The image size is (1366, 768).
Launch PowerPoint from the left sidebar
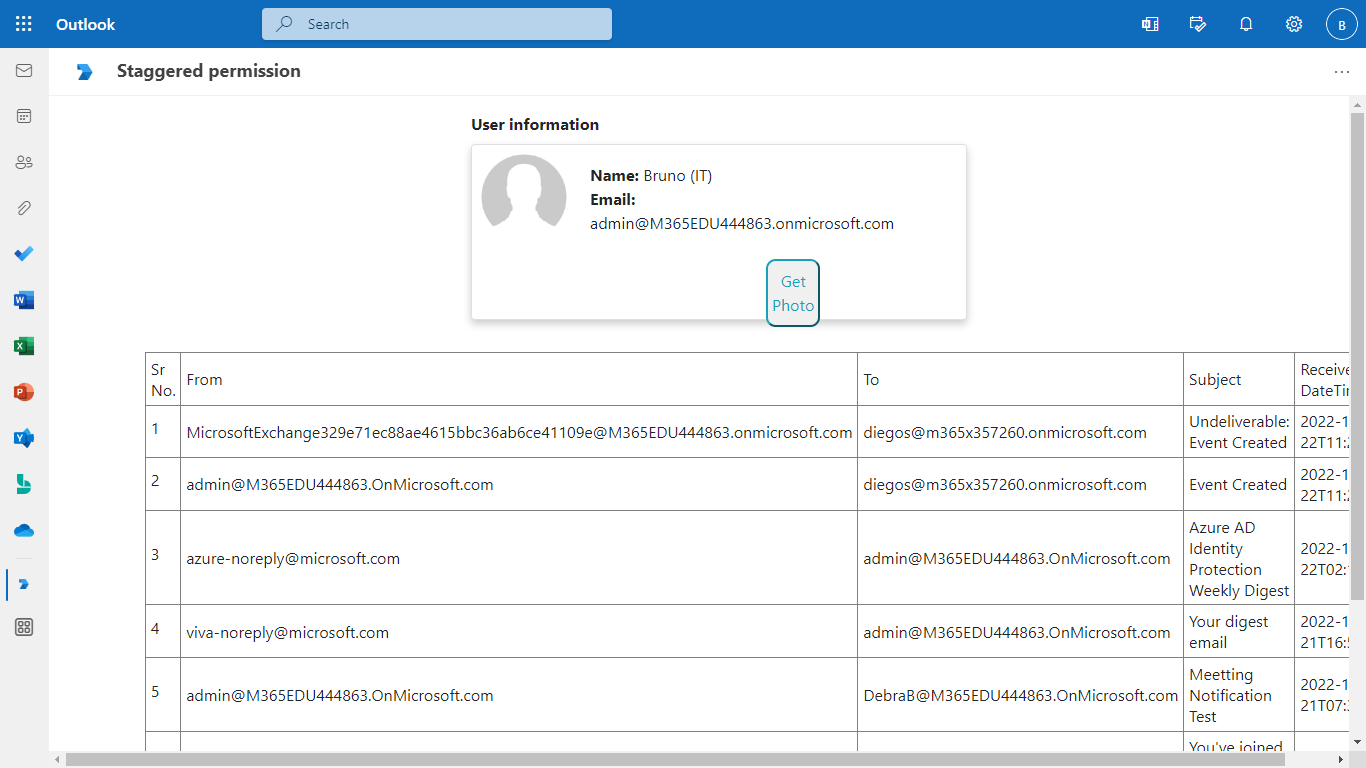(24, 392)
